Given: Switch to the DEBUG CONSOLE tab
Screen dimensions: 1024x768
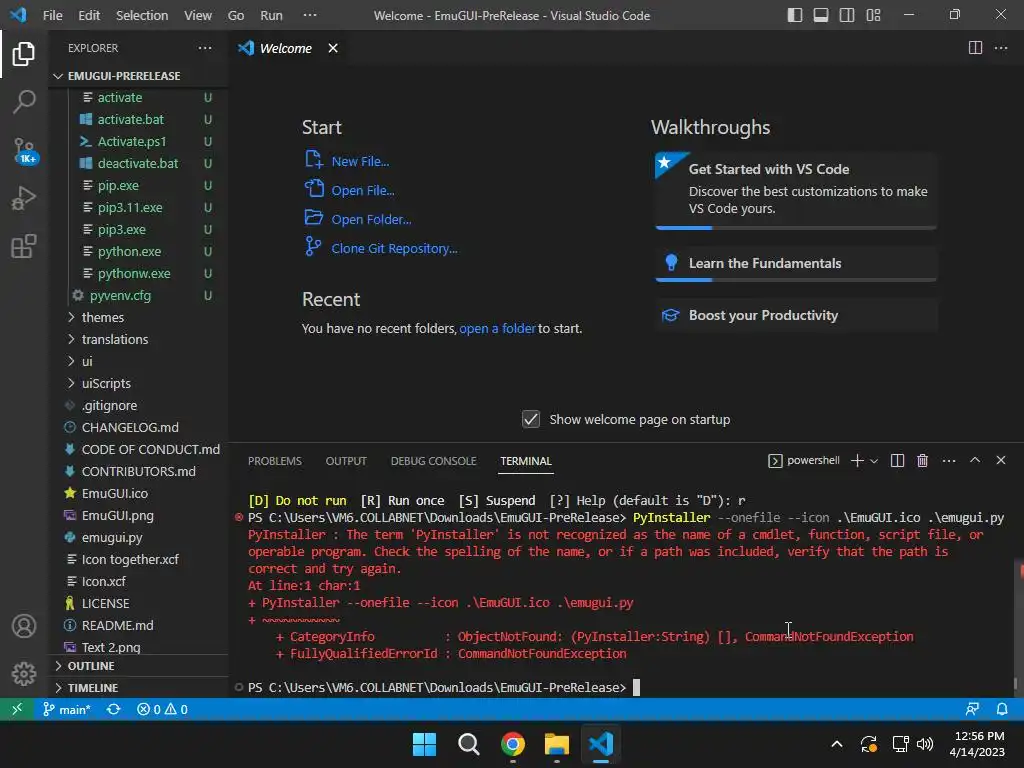Looking at the screenshot, I should [434, 461].
